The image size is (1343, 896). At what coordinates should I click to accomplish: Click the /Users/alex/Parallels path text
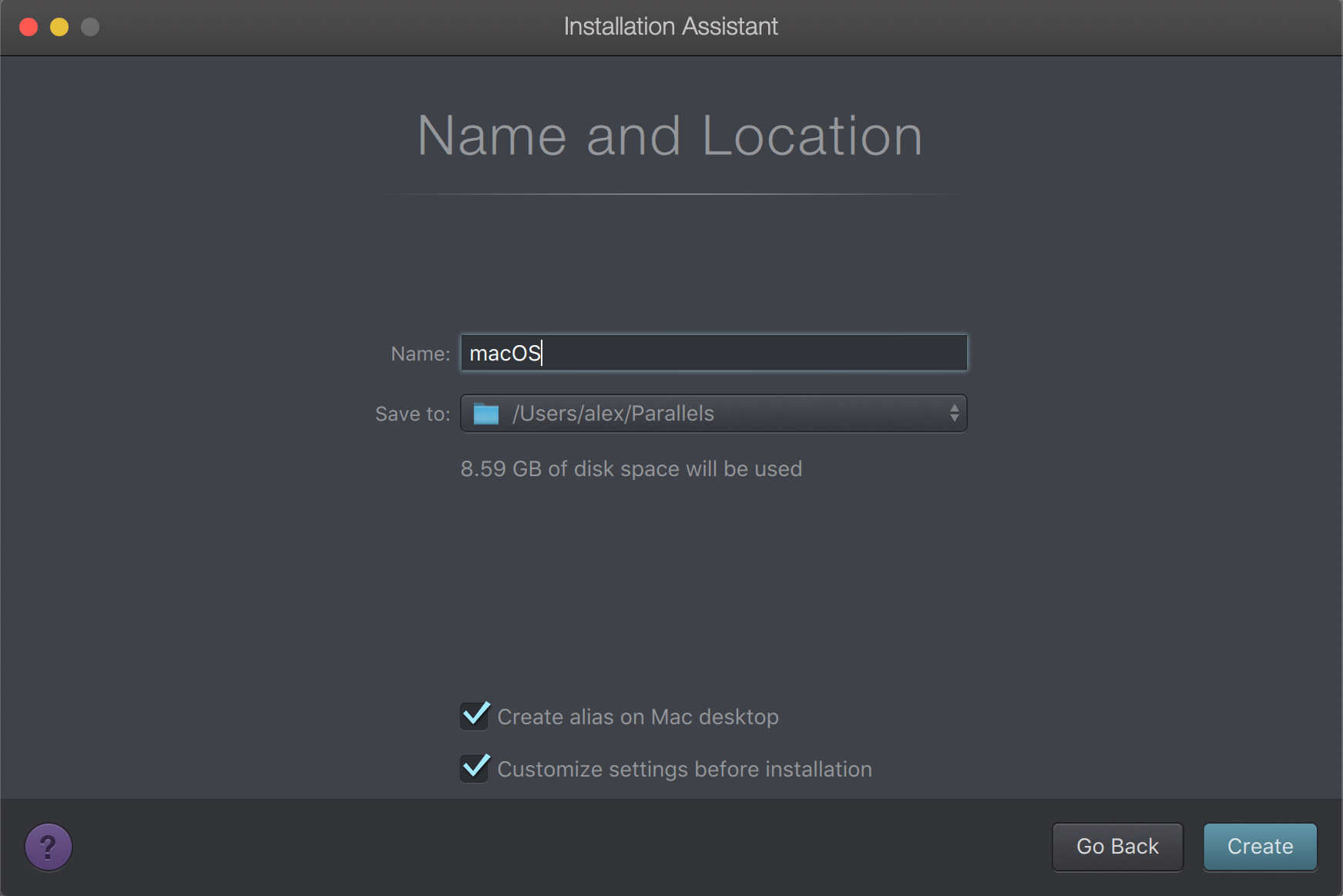[x=613, y=414]
